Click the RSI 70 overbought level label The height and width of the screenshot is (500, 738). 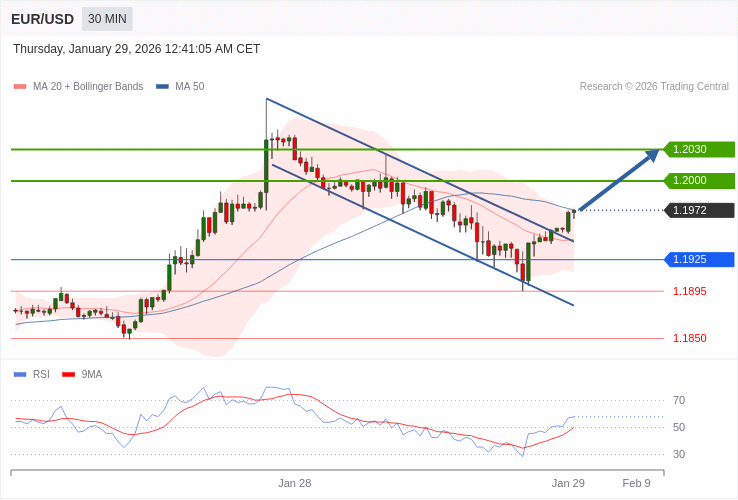(679, 401)
